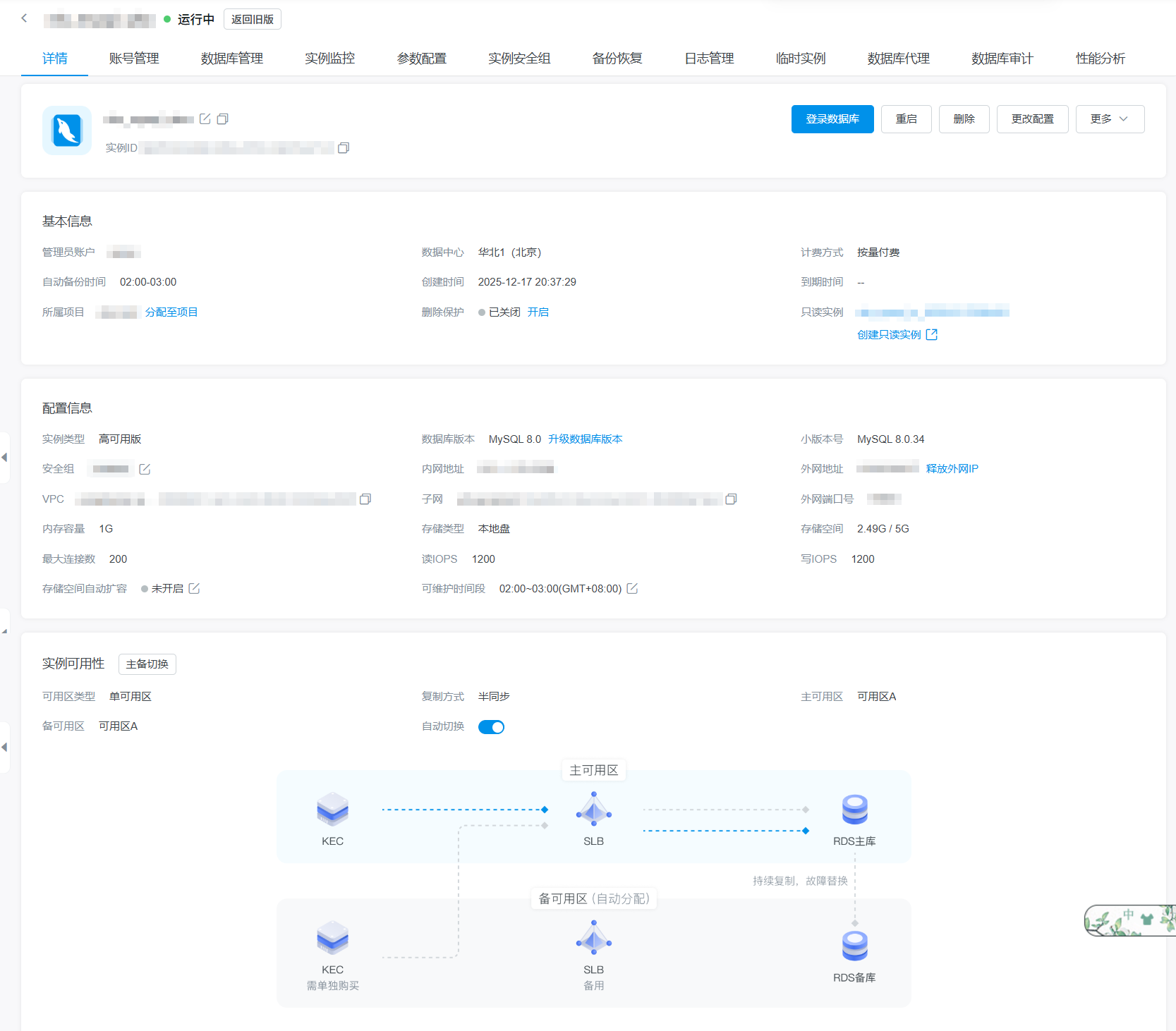Click the back arrow icon at top
Image resolution: width=1176 pixels, height=1031 pixels.
[24, 18]
